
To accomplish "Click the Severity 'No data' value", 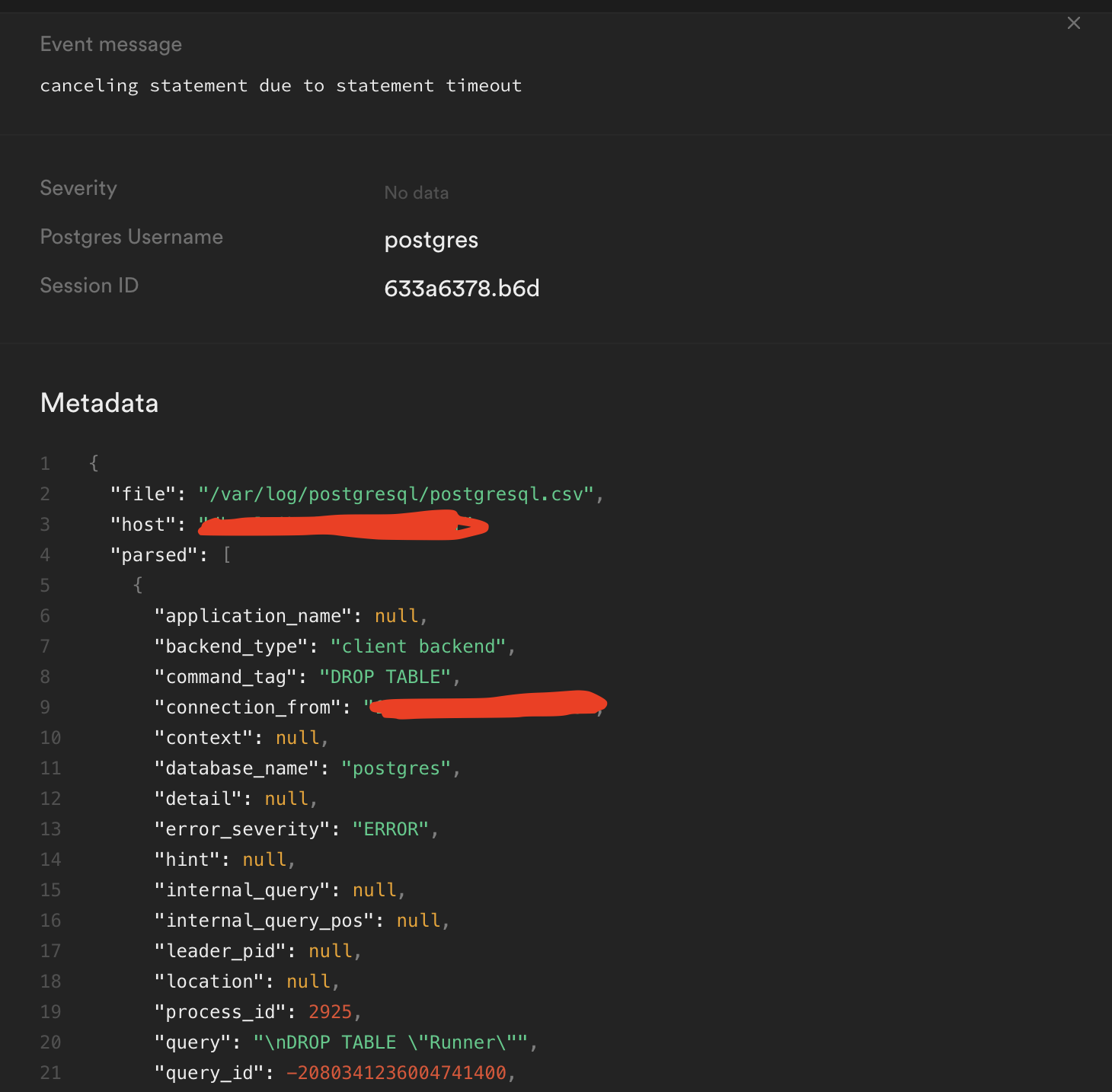I will pos(416,193).
